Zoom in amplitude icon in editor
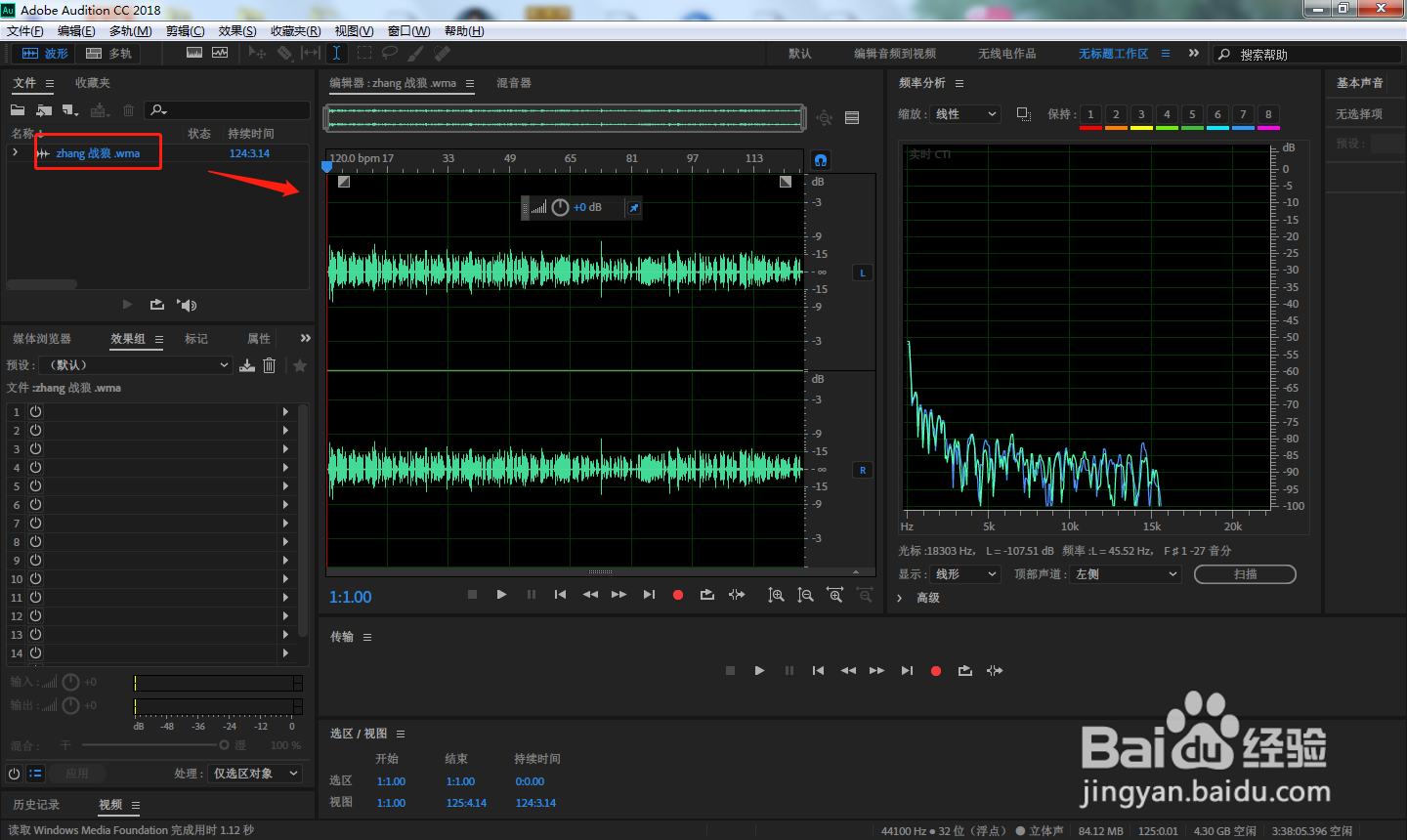The height and width of the screenshot is (840, 1407). 776,595
